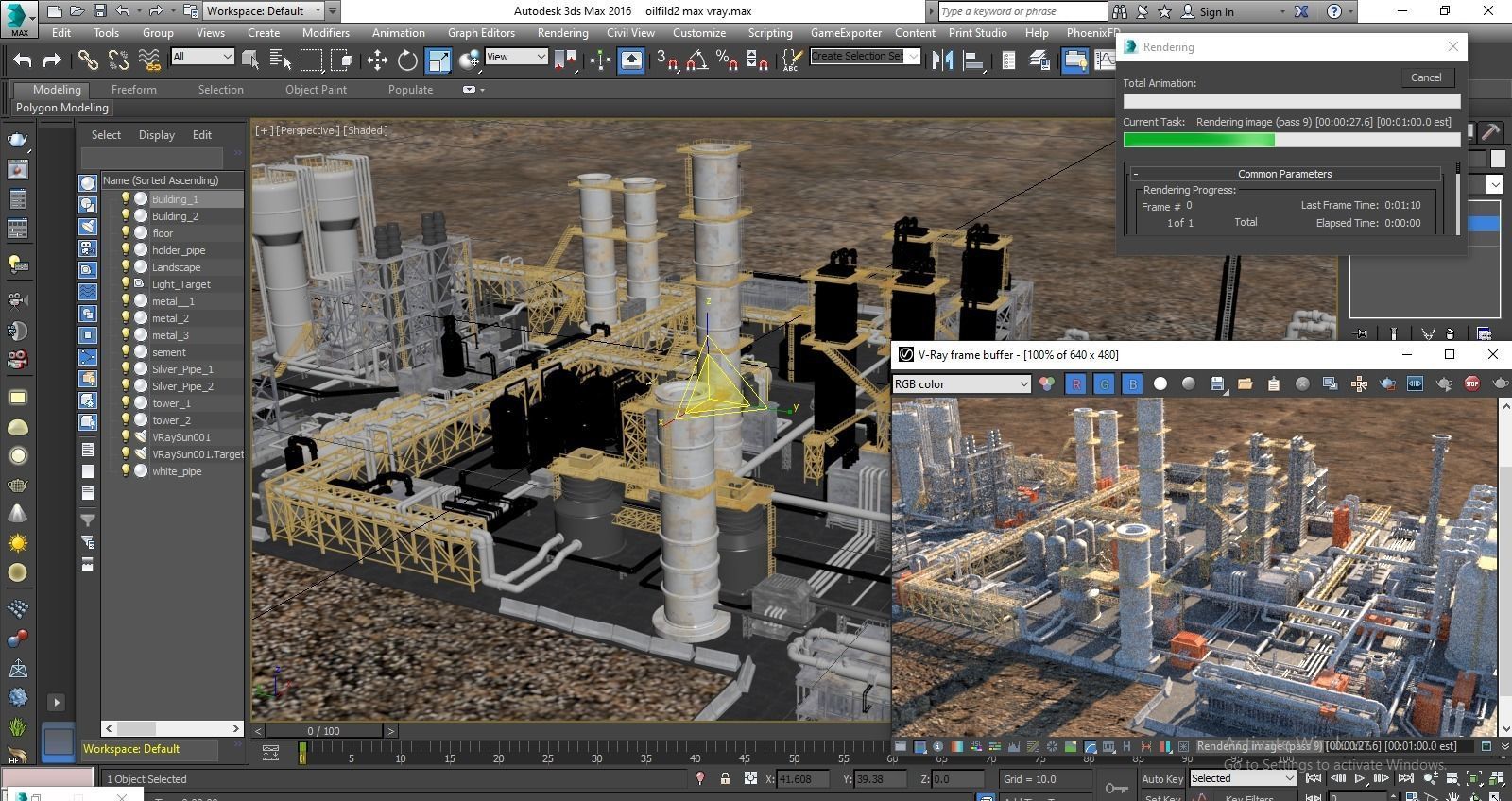
Task: Open the Graph Editors menu
Action: (481, 32)
